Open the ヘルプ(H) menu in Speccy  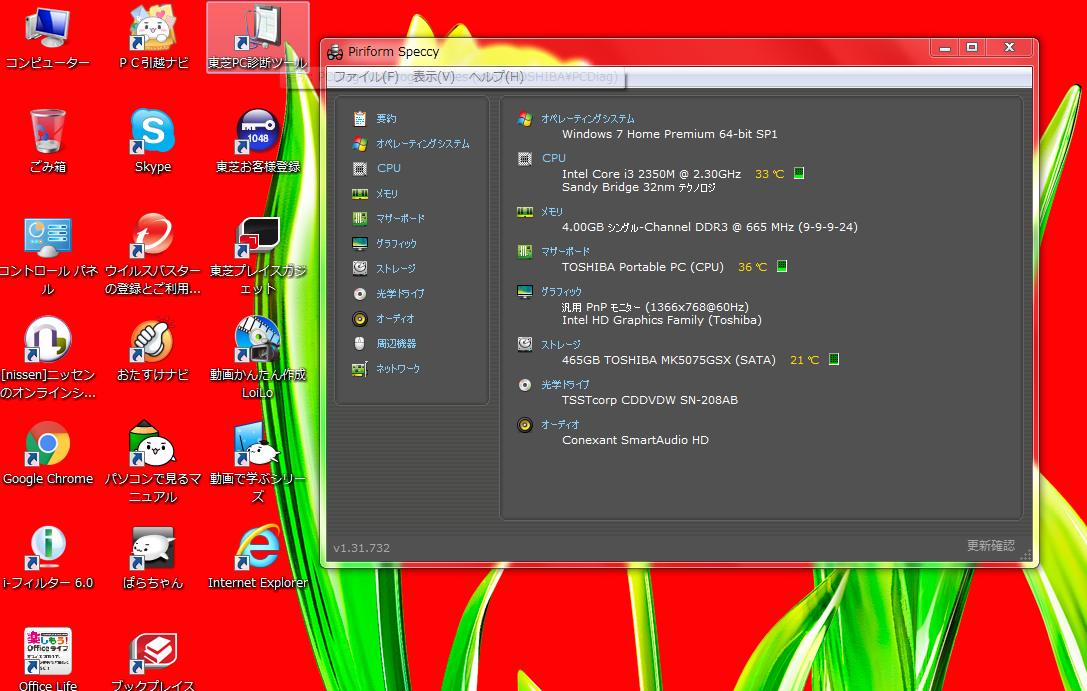point(497,76)
